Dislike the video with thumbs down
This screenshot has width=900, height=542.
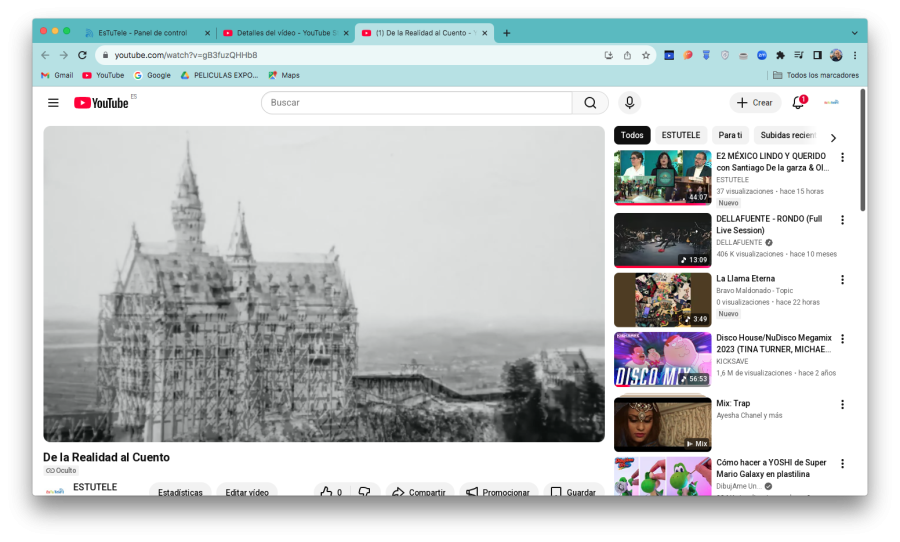pos(364,491)
